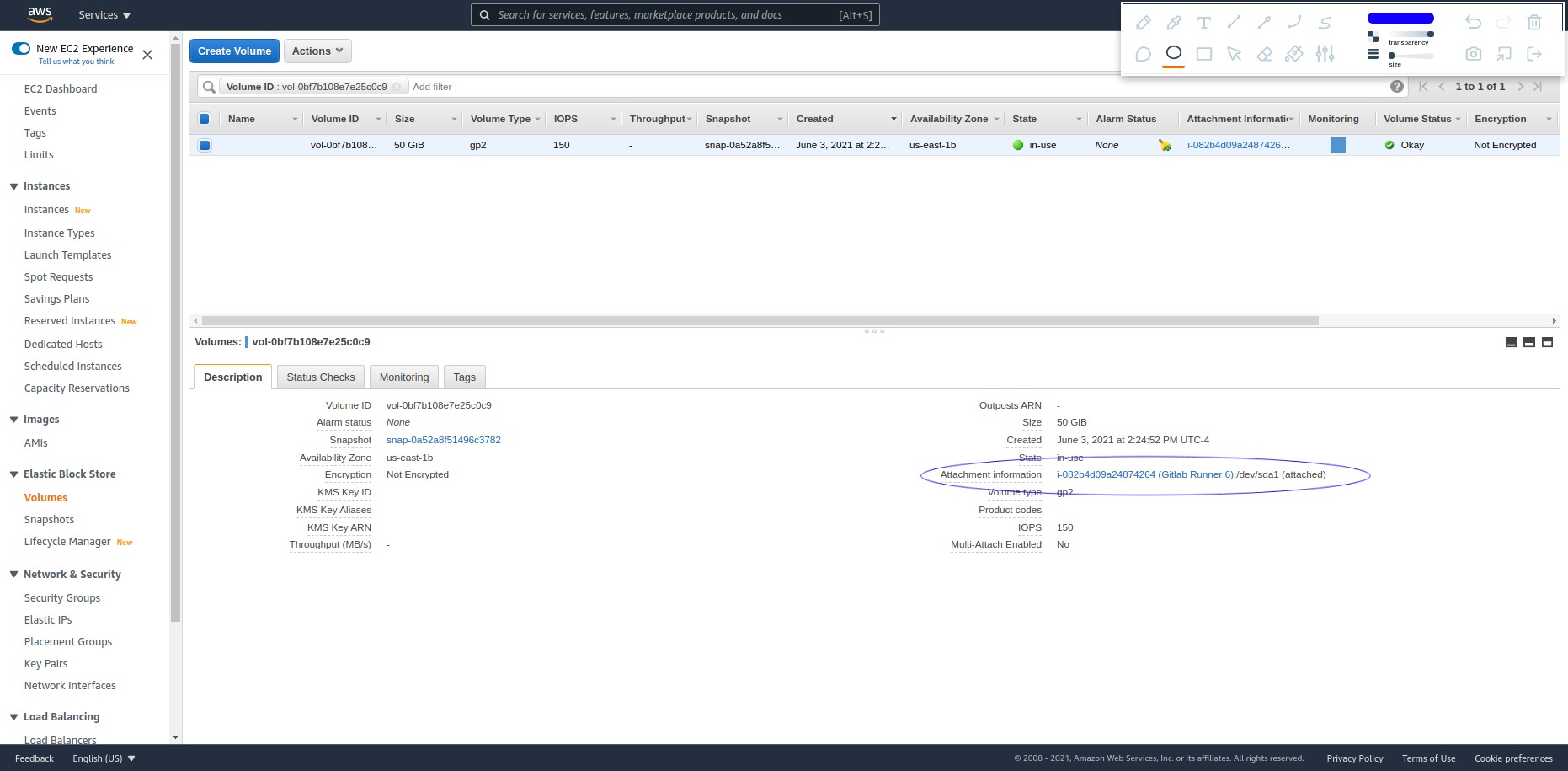1568x771 pixels.
Task: Close the New EC2 Experience banner
Action: [147, 55]
